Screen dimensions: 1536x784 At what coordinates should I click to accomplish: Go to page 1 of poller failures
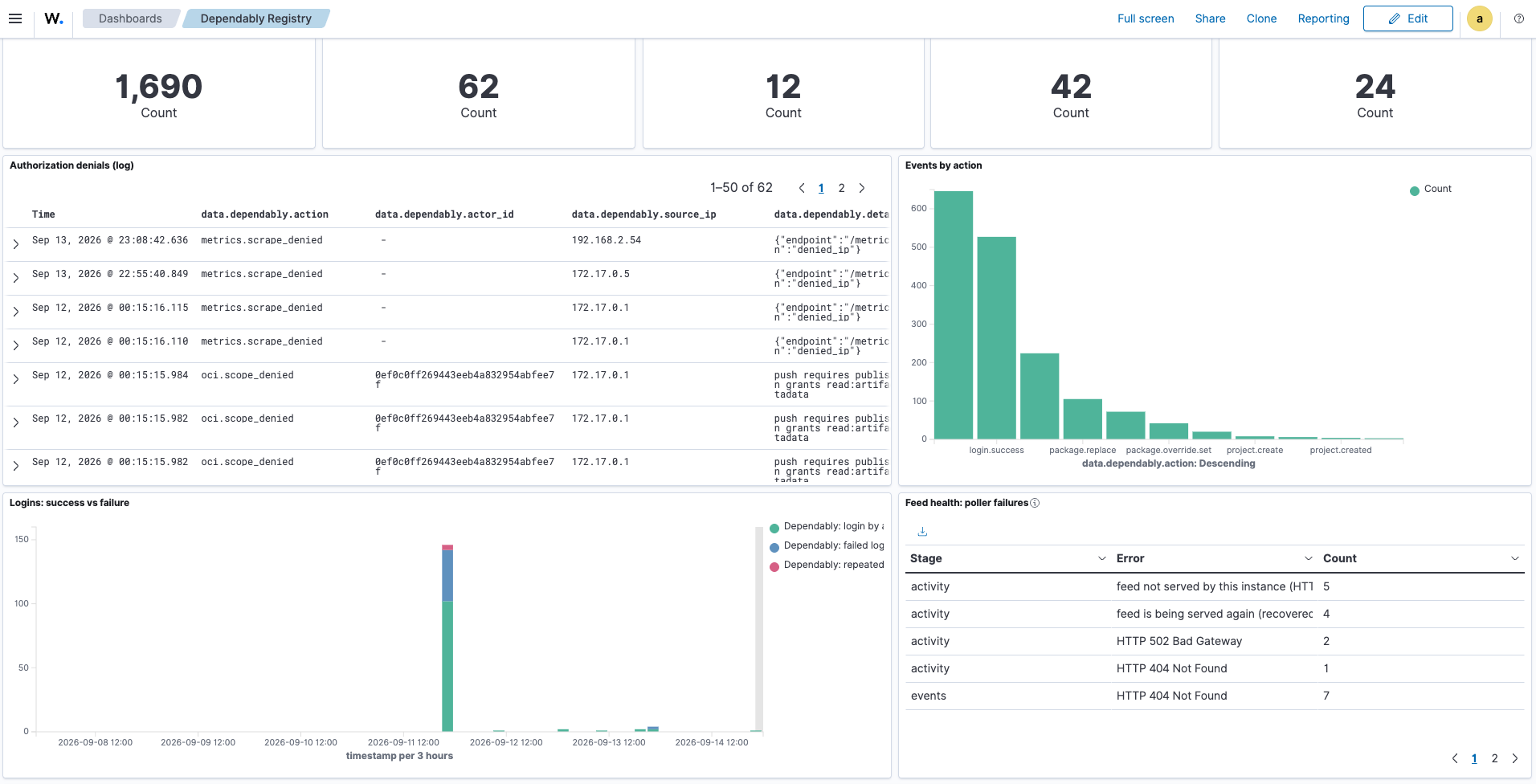pyautogui.click(x=1474, y=758)
